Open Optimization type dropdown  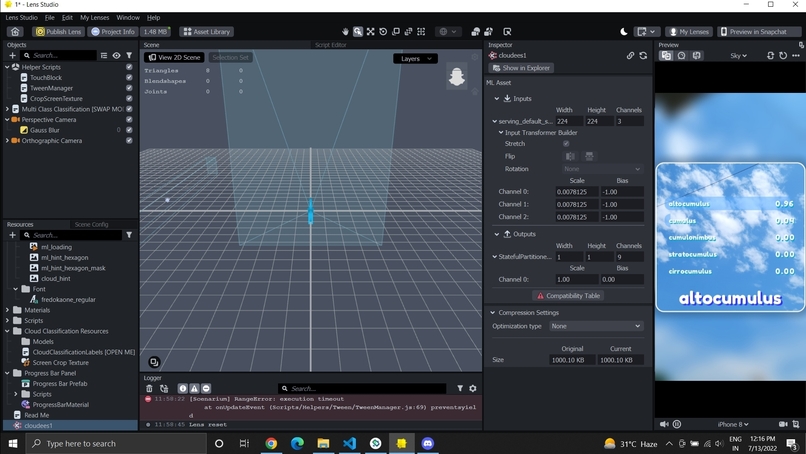point(595,326)
